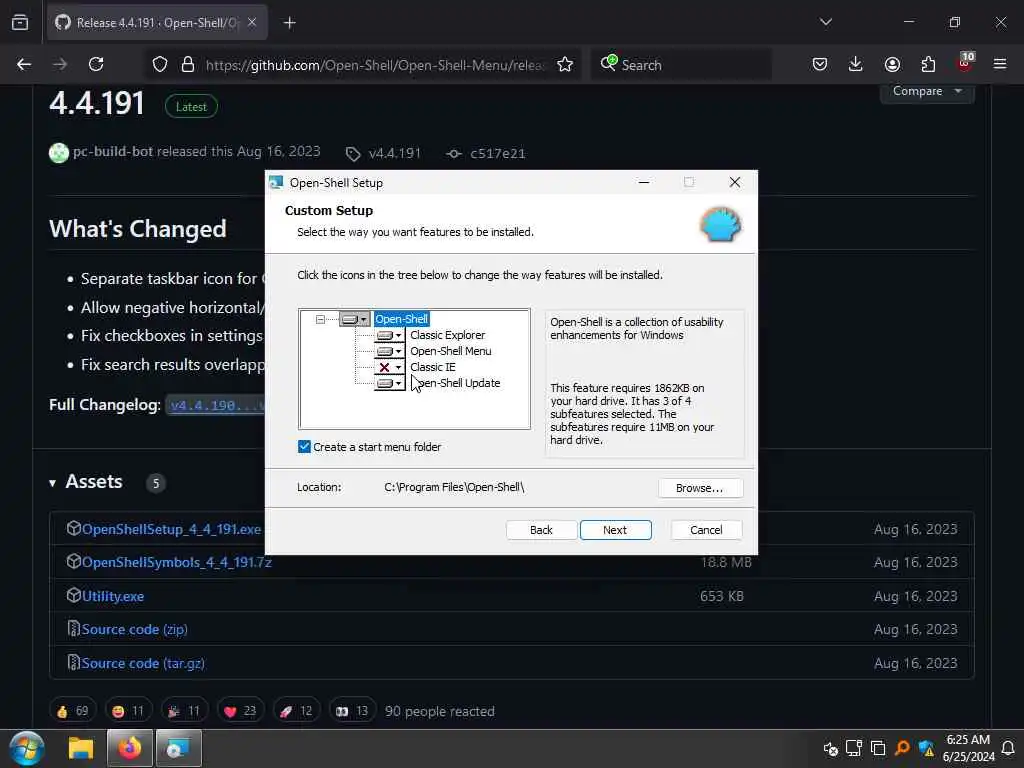1024x768 pixels.
Task: Download Source code (zip)
Action: [x=135, y=630]
